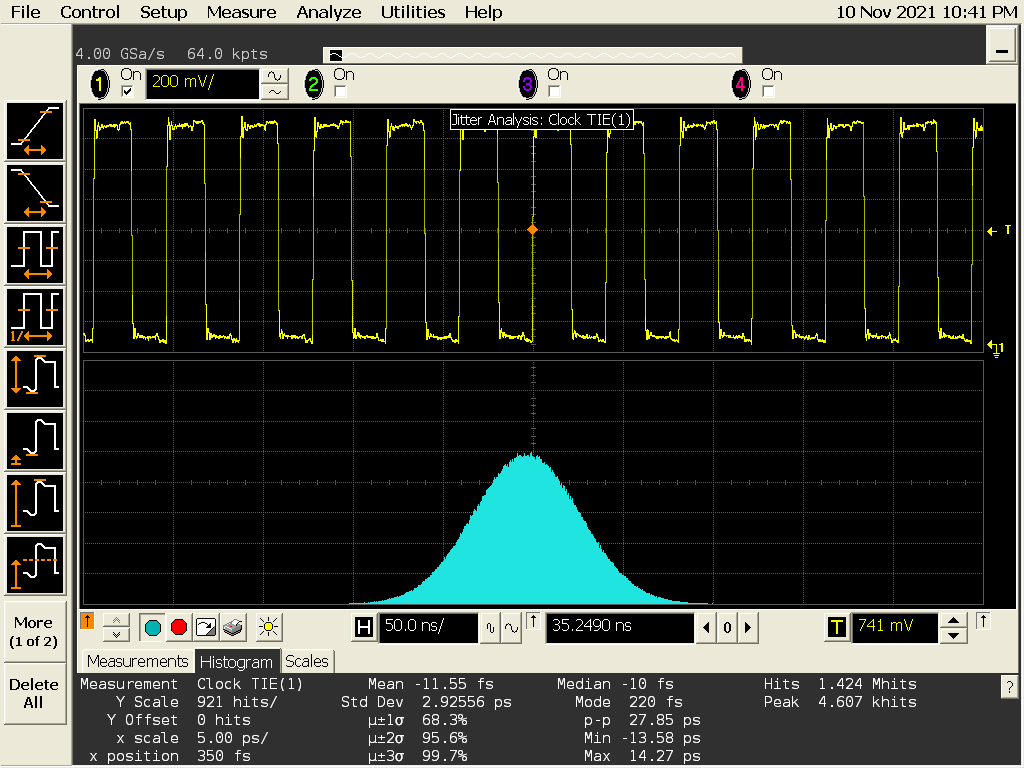Select the rise time measurement icon
1024x768 pixels.
(36, 131)
